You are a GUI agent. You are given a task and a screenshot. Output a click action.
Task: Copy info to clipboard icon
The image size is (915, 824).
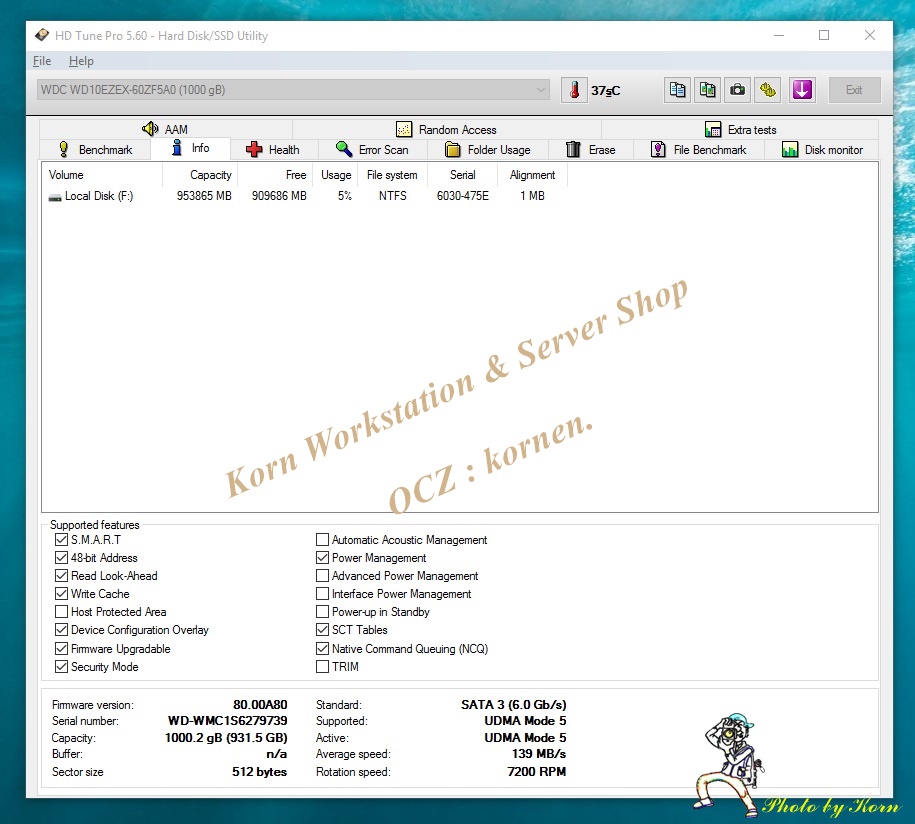677,90
